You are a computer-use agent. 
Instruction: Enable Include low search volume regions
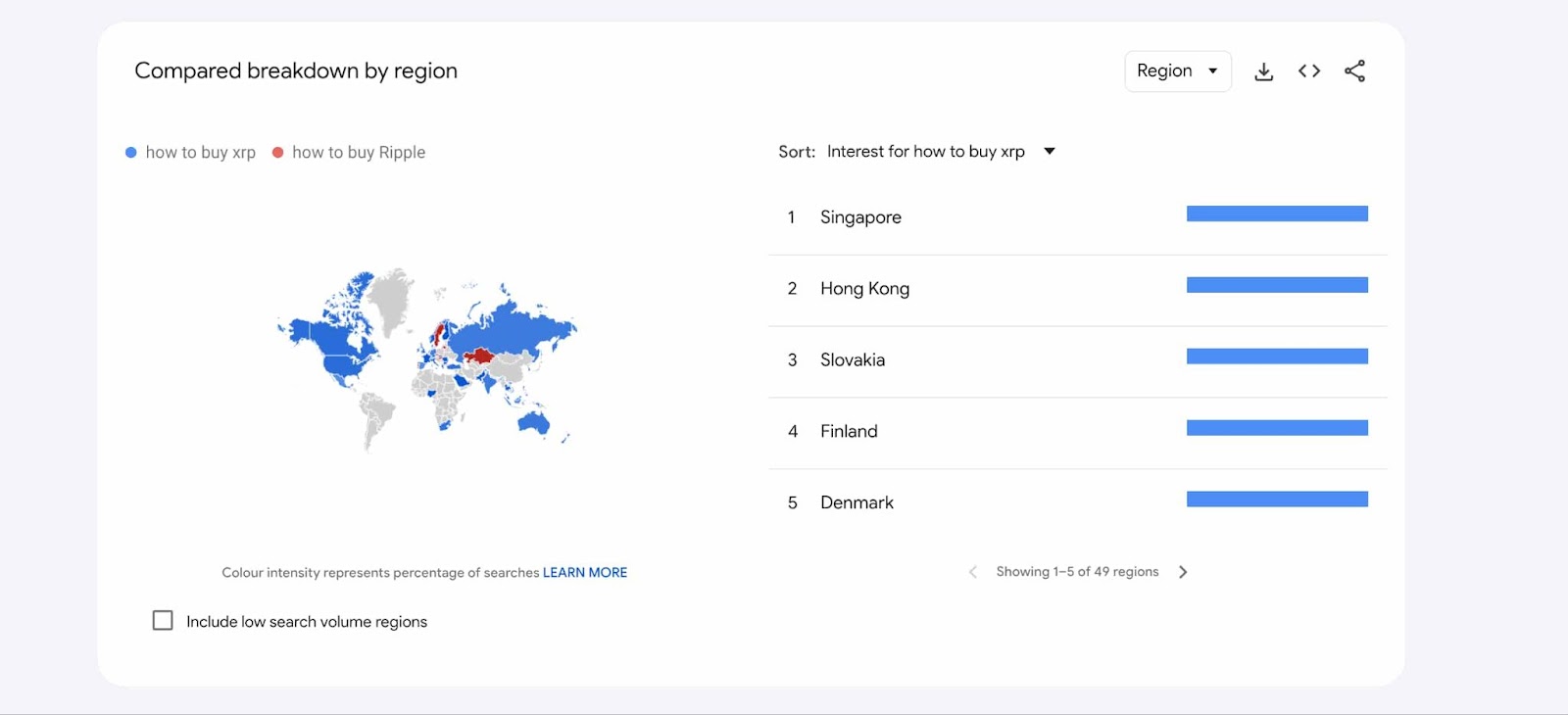(x=163, y=621)
